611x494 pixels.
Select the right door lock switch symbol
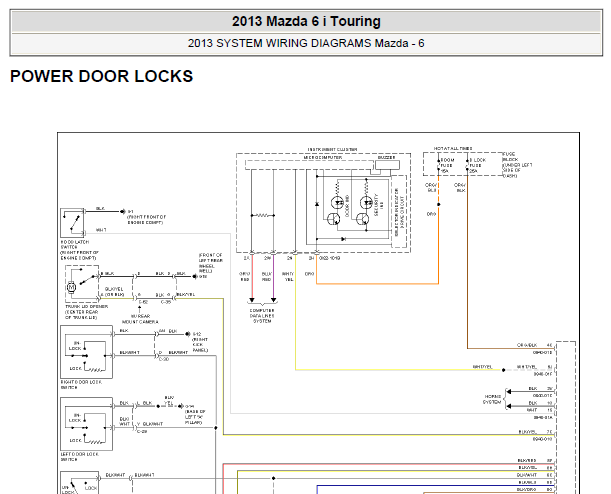click(x=87, y=352)
